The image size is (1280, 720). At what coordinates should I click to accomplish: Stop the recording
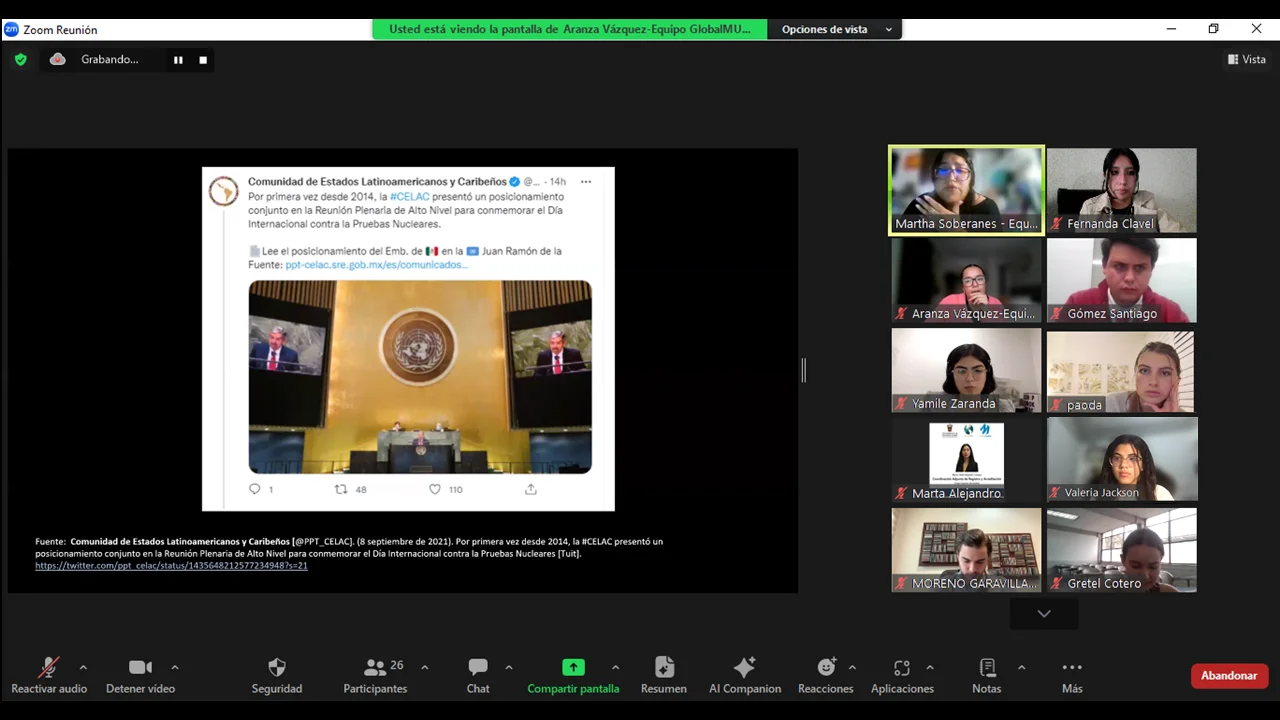pyautogui.click(x=203, y=60)
